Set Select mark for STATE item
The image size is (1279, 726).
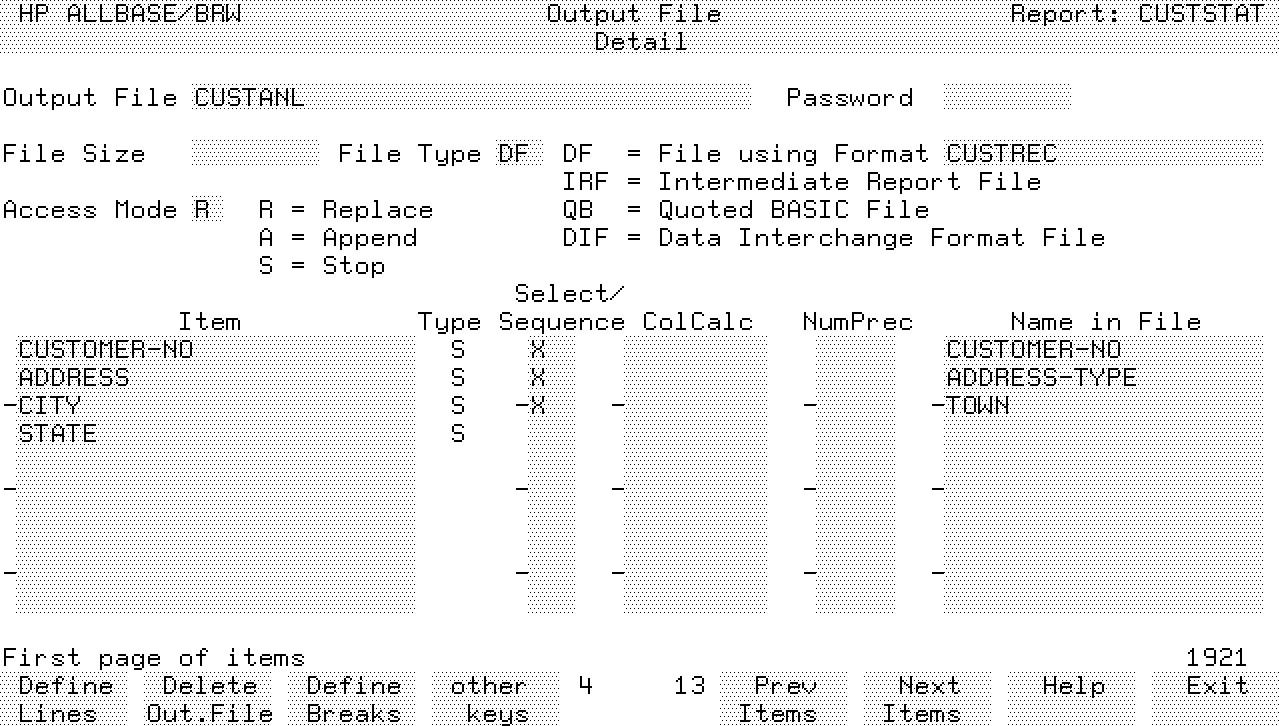tap(538, 434)
